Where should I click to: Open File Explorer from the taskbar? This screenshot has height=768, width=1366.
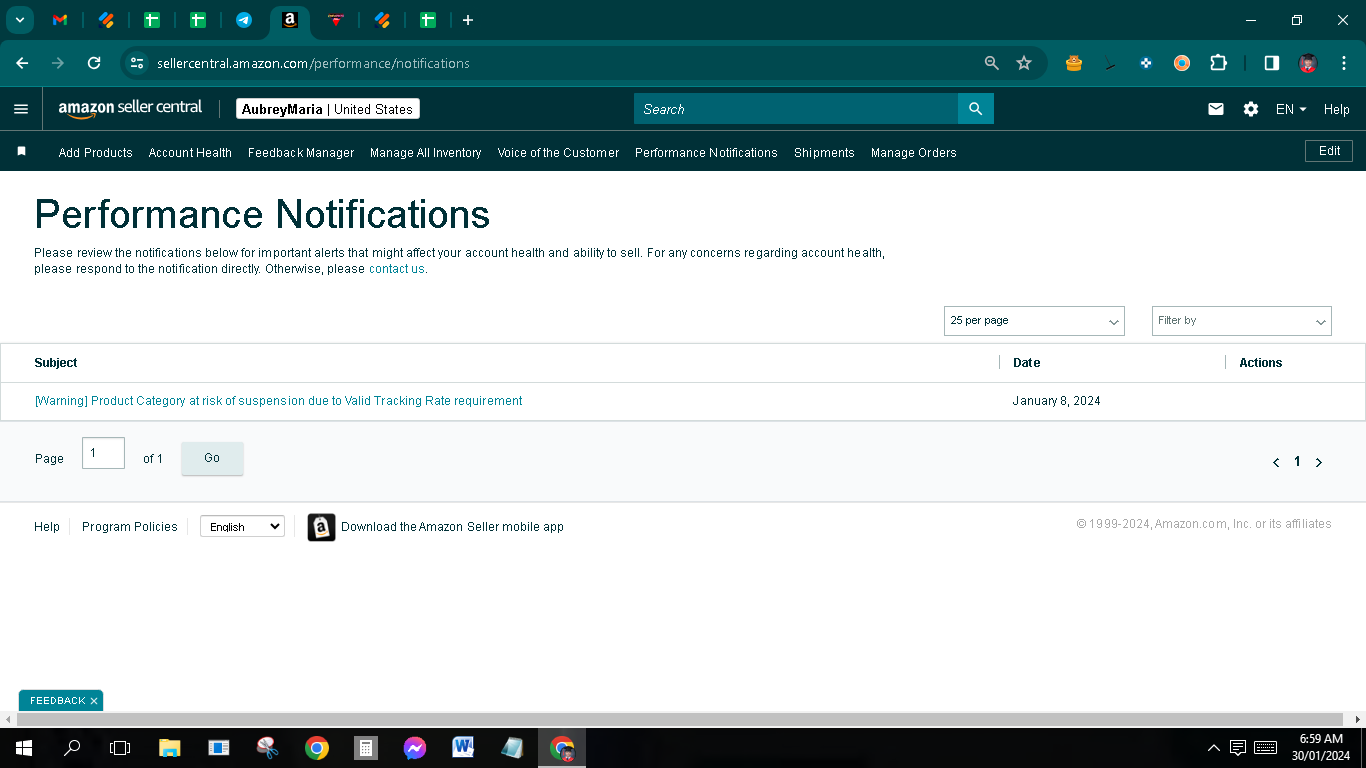[170, 748]
